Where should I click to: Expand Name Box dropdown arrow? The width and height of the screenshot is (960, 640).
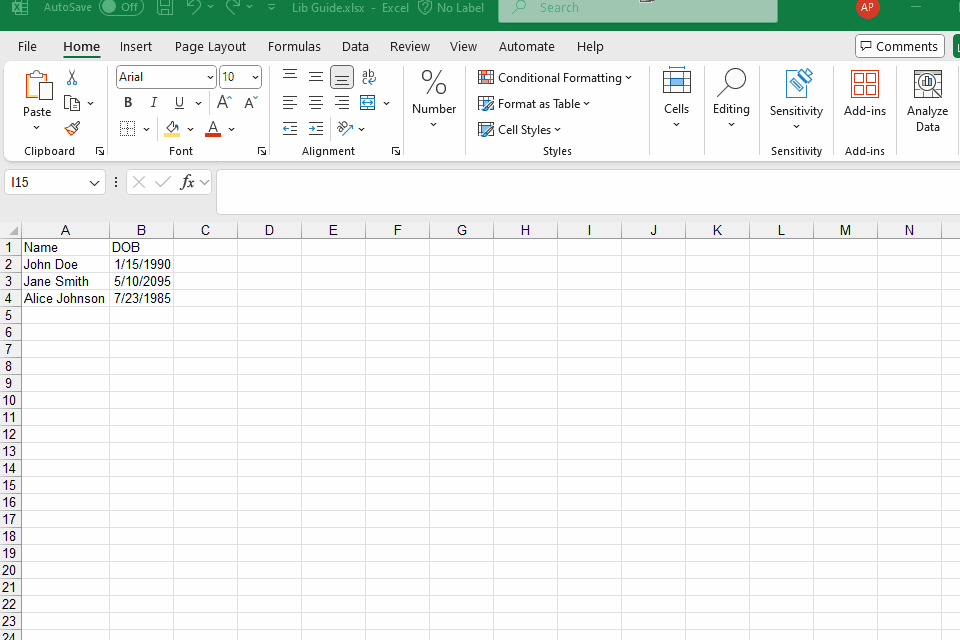(94, 183)
